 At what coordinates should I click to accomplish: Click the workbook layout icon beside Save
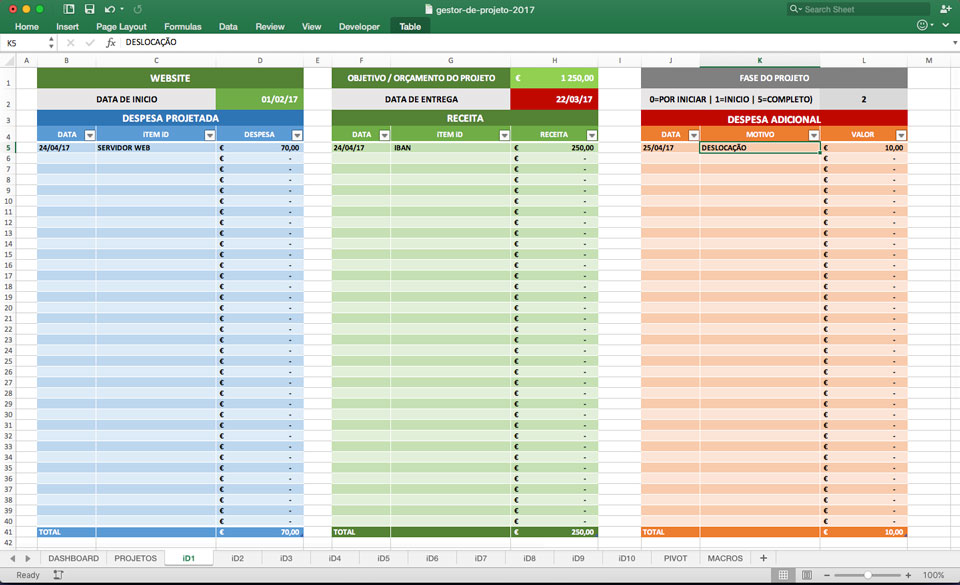(69, 9)
